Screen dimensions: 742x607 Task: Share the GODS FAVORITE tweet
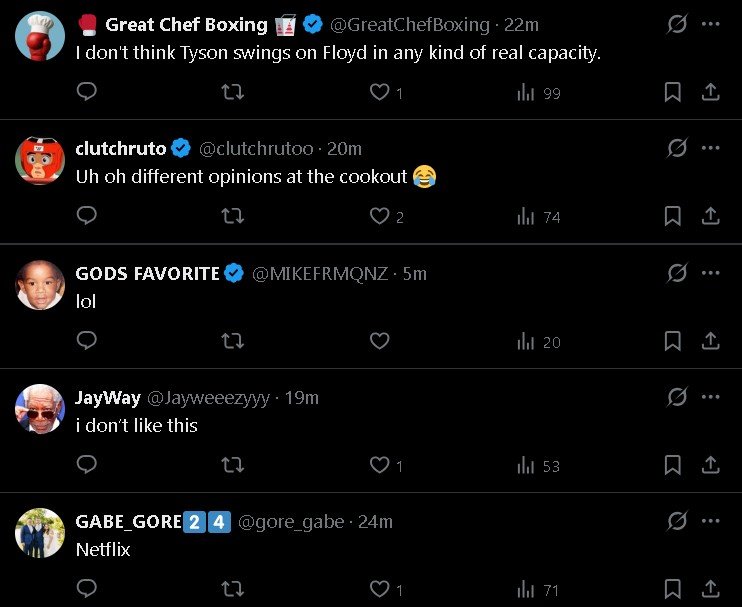711,341
